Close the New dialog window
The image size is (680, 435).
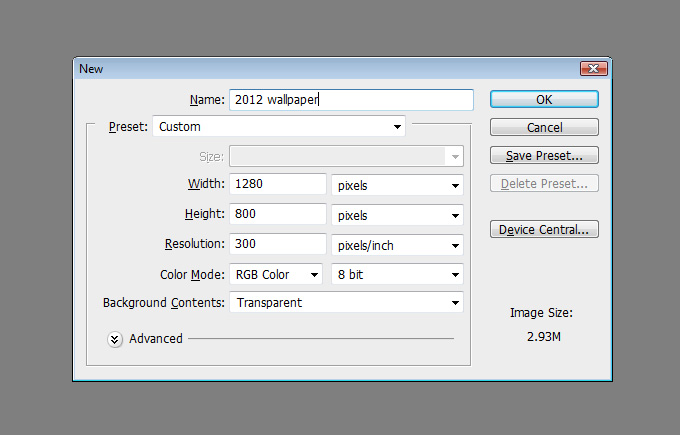pos(594,69)
